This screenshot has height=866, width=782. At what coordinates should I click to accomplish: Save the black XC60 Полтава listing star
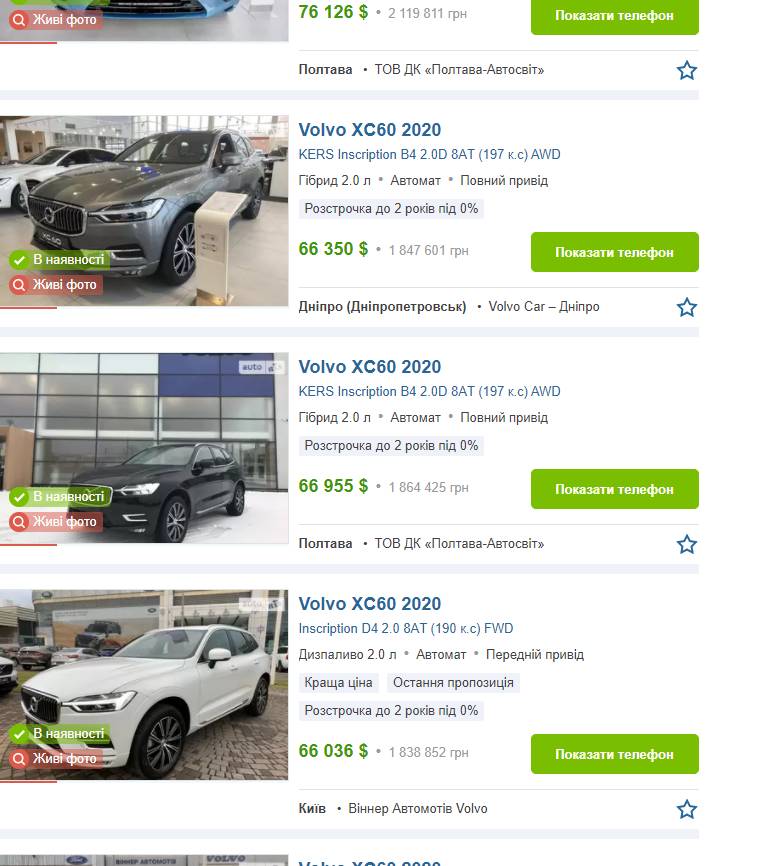[x=686, y=544]
